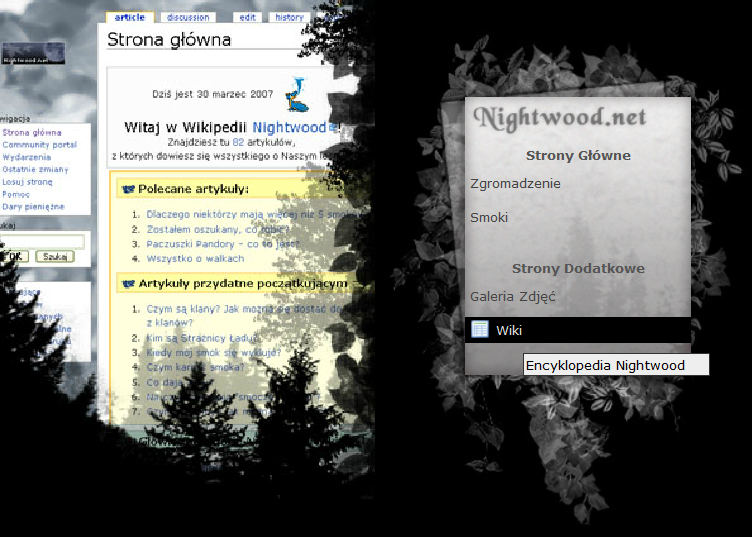752x537 pixels.
Task: Open 'Paczuszki Pandory – co to jest?' article
Action: coord(223,244)
